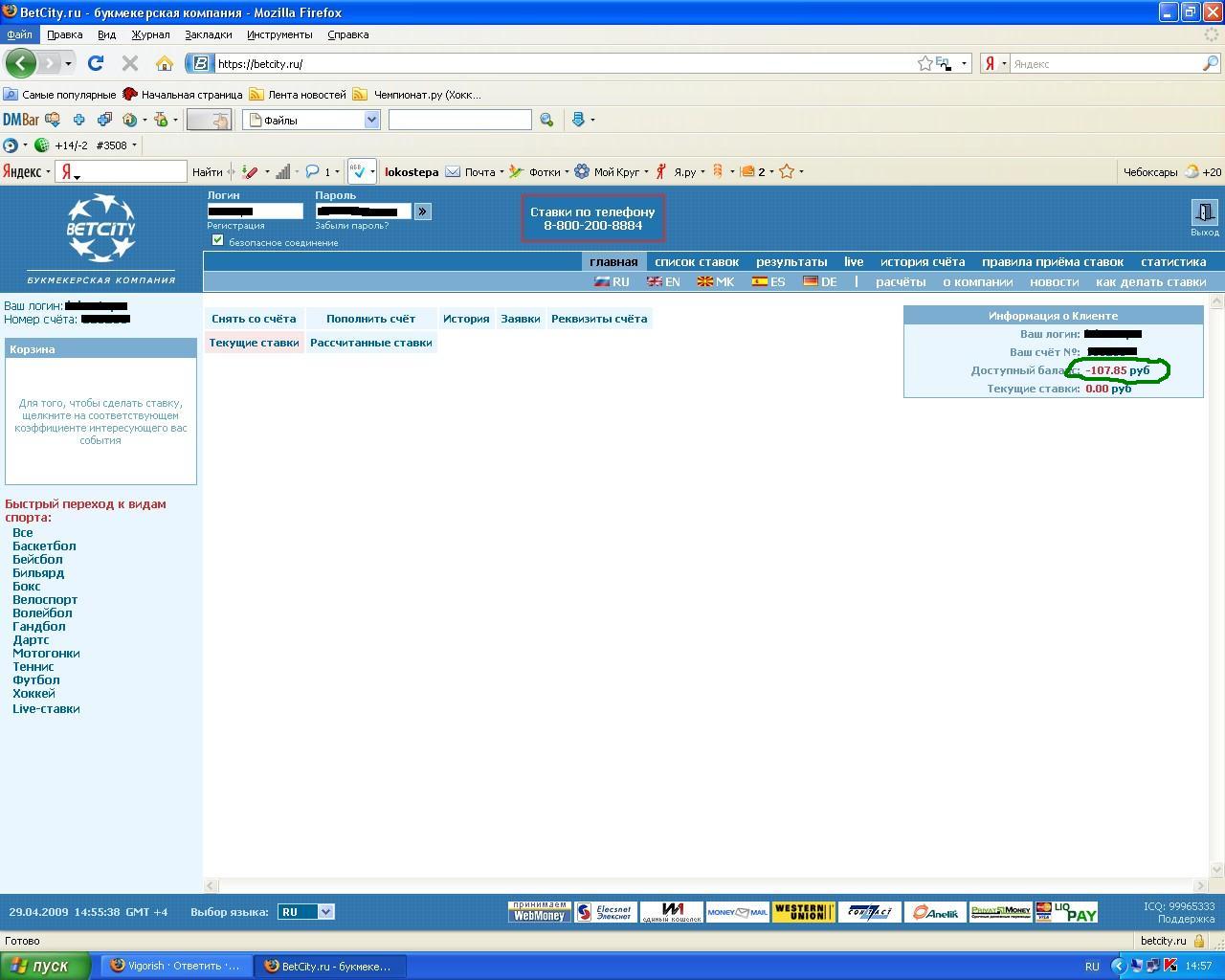Click the WebMoney payment logo
The width and height of the screenshot is (1225, 980).
pos(539,912)
